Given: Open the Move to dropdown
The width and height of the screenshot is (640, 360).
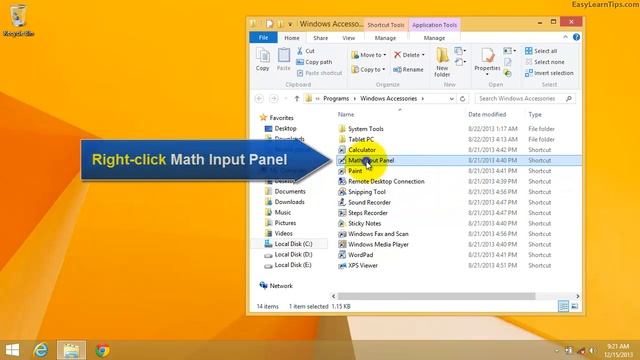Looking at the screenshot, I should [369, 55].
